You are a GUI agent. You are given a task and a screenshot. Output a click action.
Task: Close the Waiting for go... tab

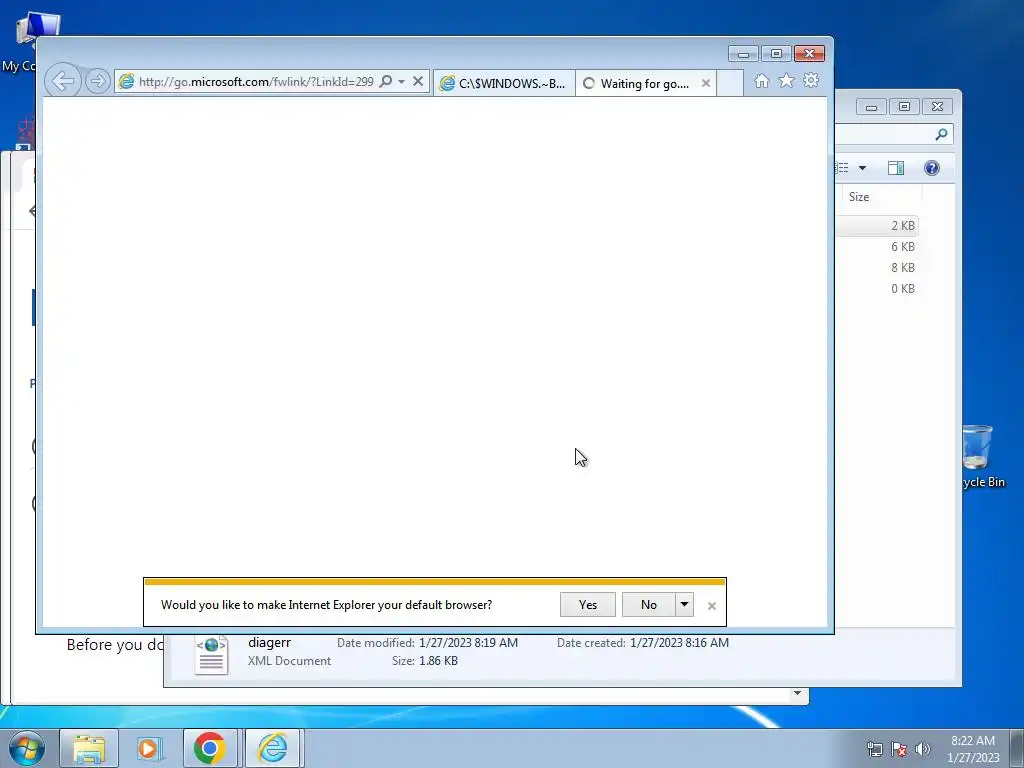[x=706, y=84]
